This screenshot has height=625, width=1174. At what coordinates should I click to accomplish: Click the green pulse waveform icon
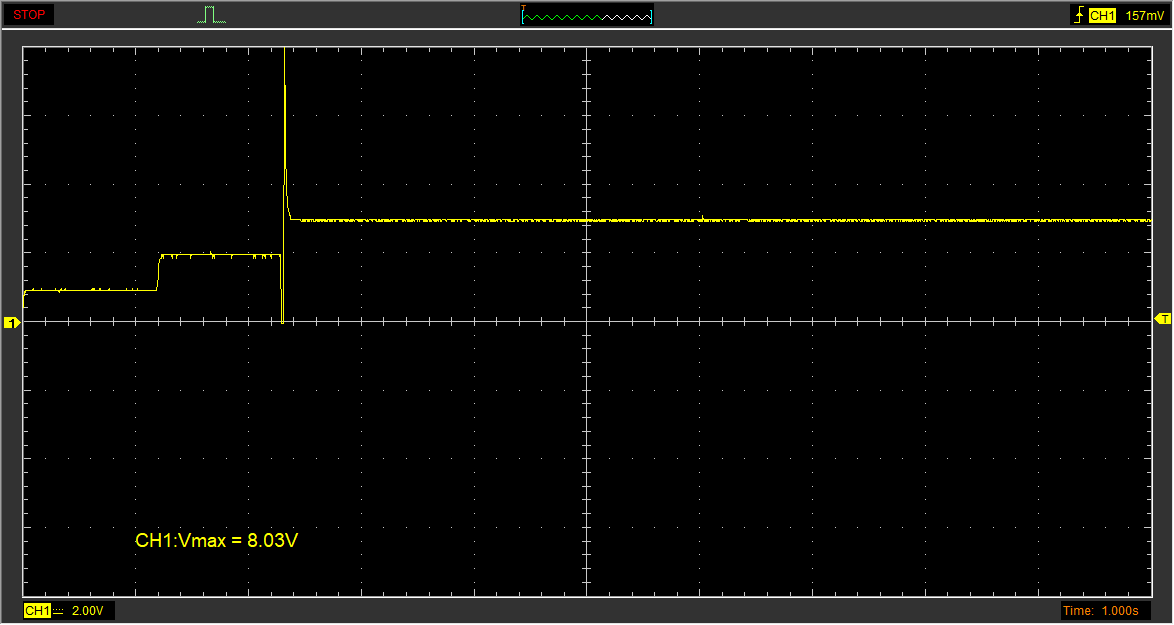coord(211,15)
